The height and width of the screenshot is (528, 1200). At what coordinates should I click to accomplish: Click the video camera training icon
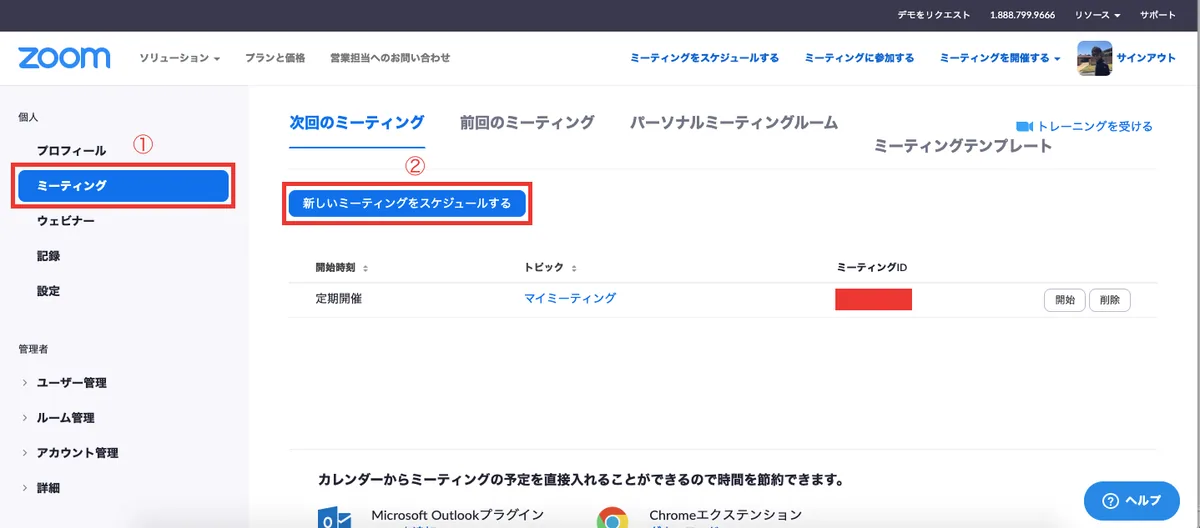tap(1024, 126)
